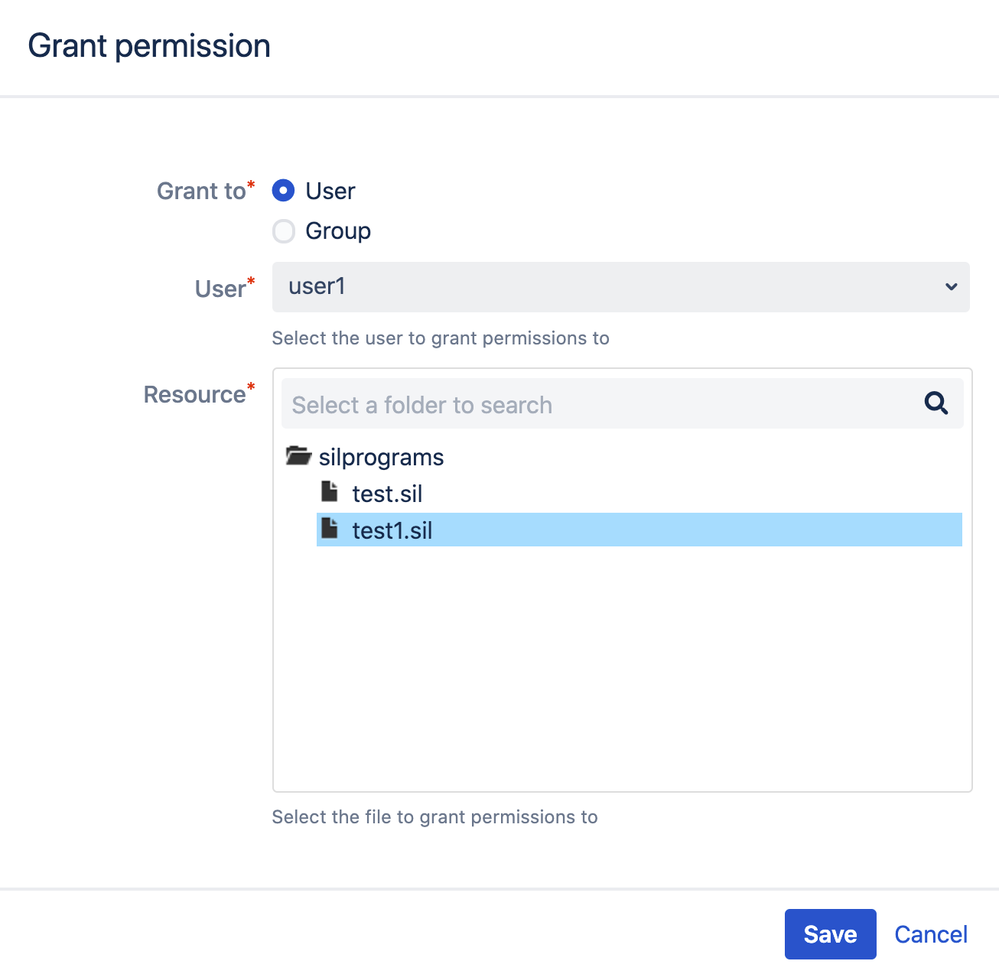The height and width of the screenshot is (975, 999).
Task: Open the user1 dropdown list
Action: coord(621,287)
